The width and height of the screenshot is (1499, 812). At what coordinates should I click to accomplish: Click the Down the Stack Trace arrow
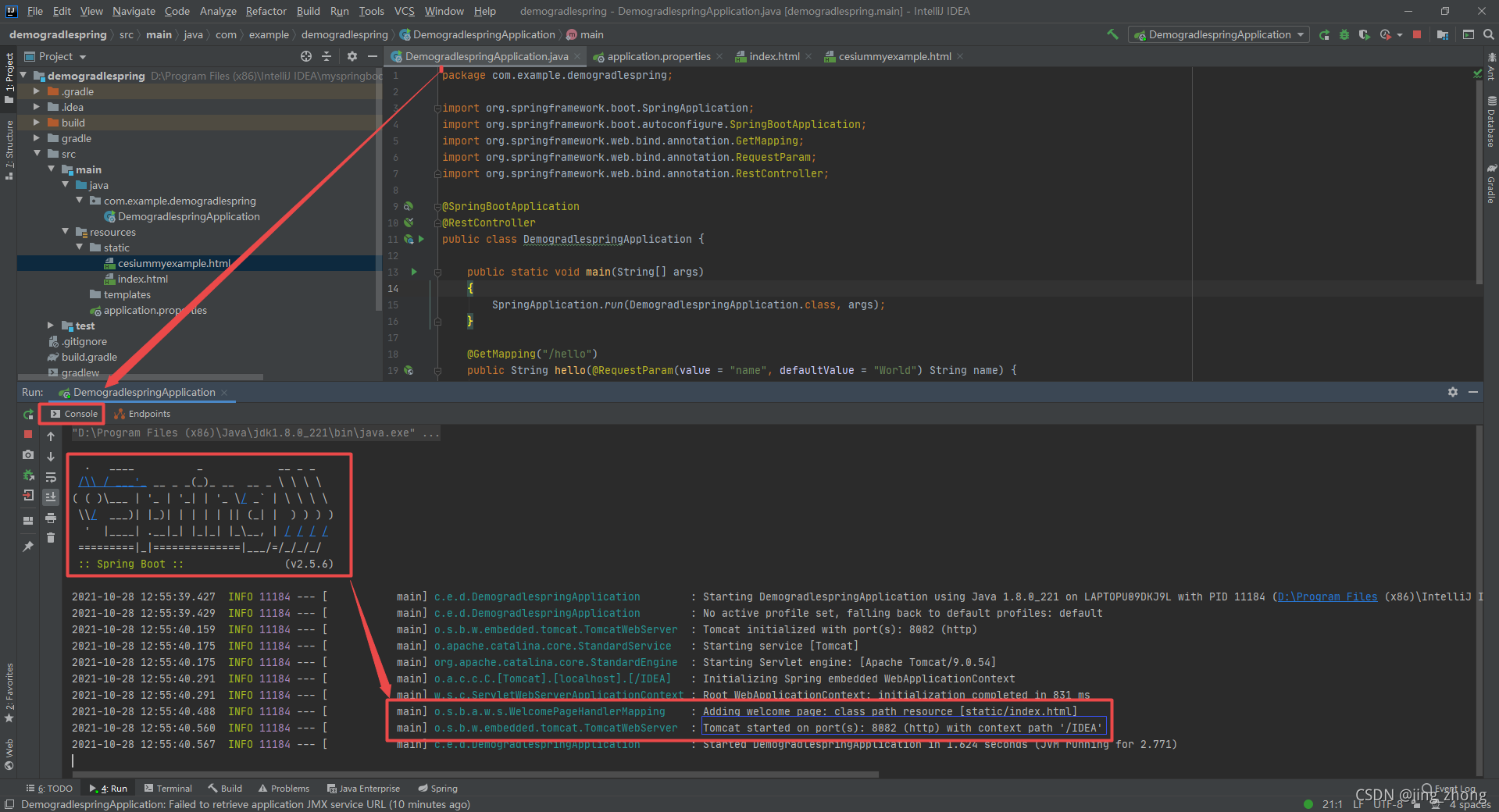[x=51, y=457]
